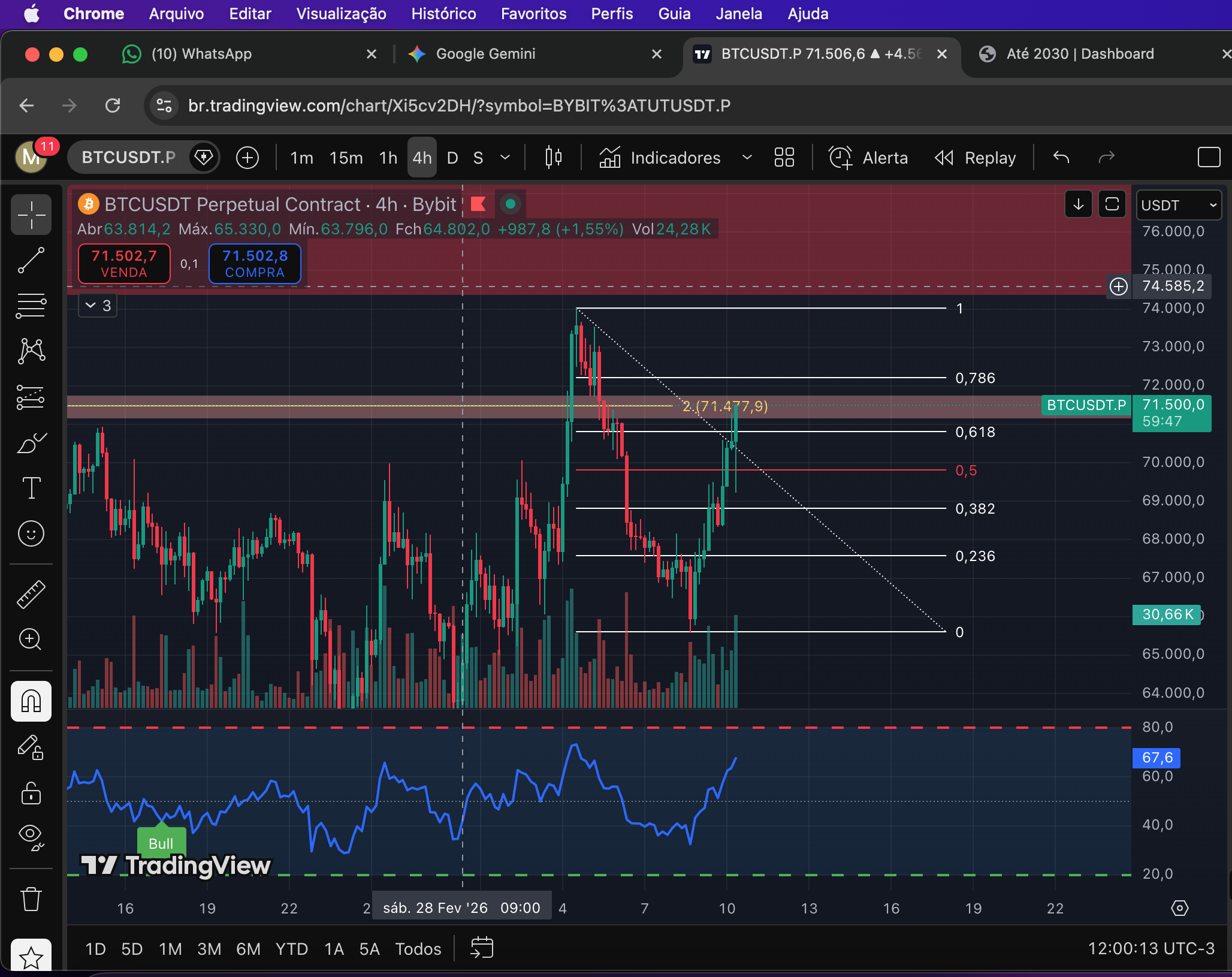The height and width of the screenshot is (977, 1232).
Task: Click the BTCUSDT.P symbol search field
Action: tap(128, 158)
